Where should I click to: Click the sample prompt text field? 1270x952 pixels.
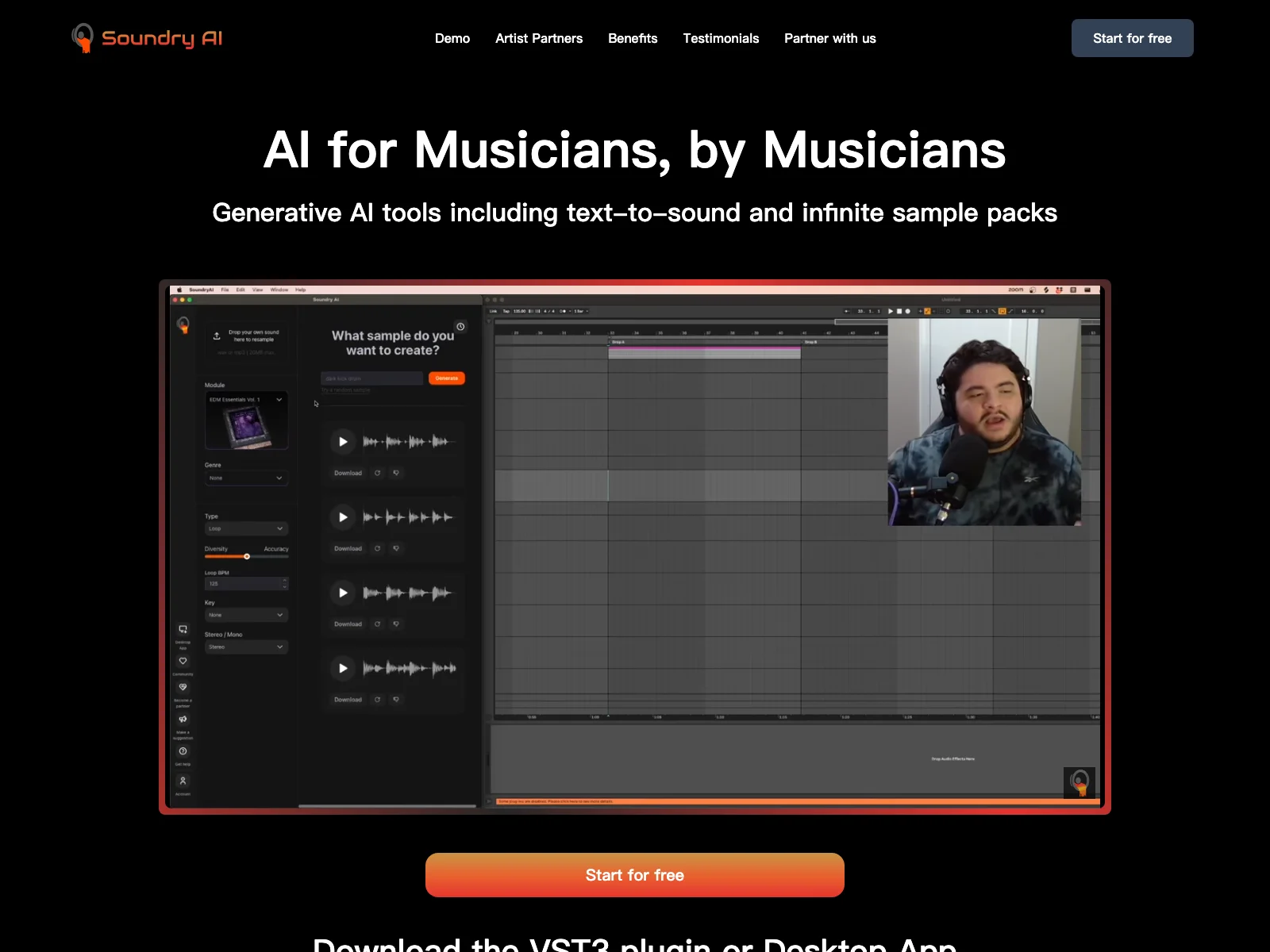[371, 378]
